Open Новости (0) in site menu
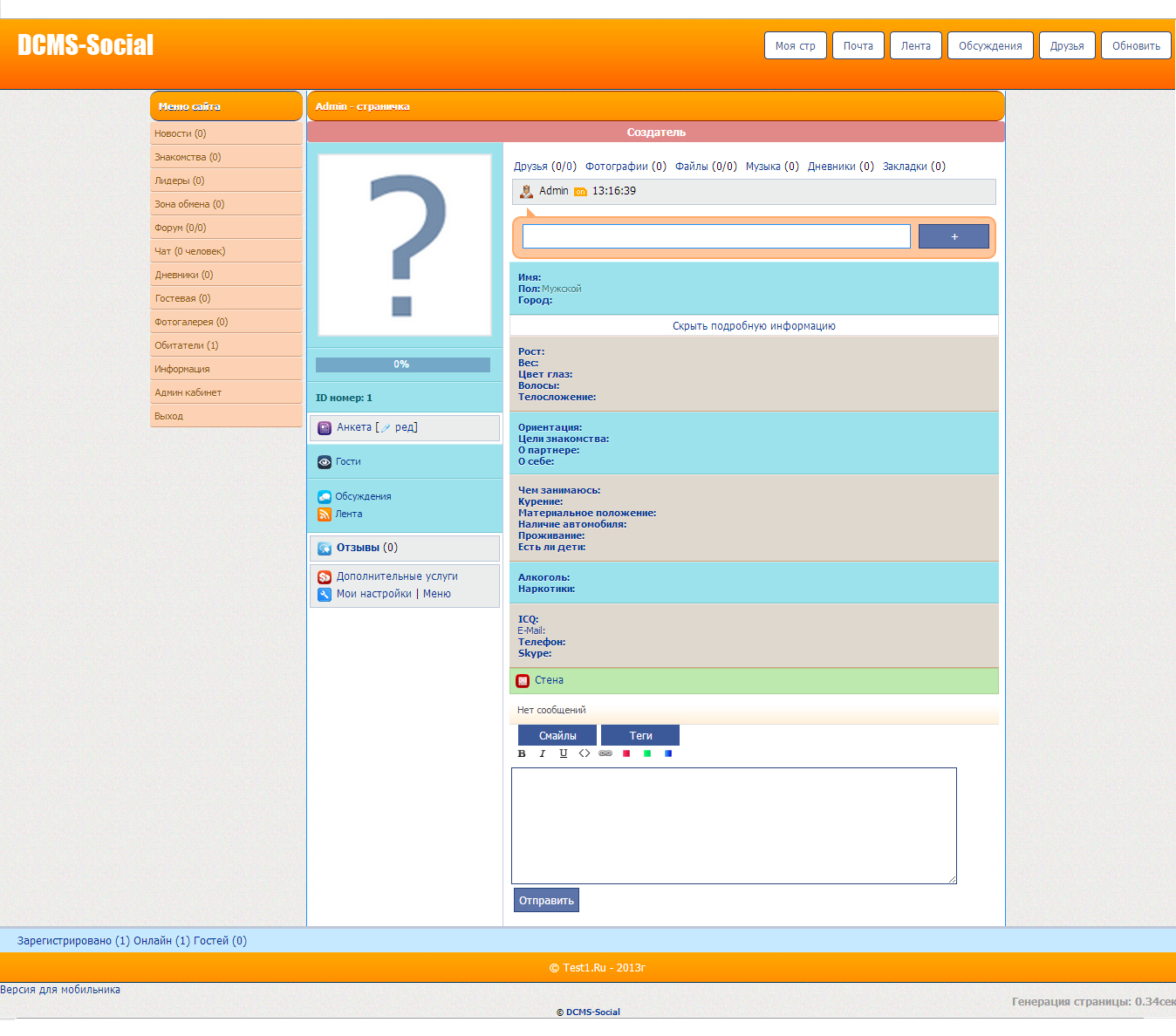 coord(226,133)
